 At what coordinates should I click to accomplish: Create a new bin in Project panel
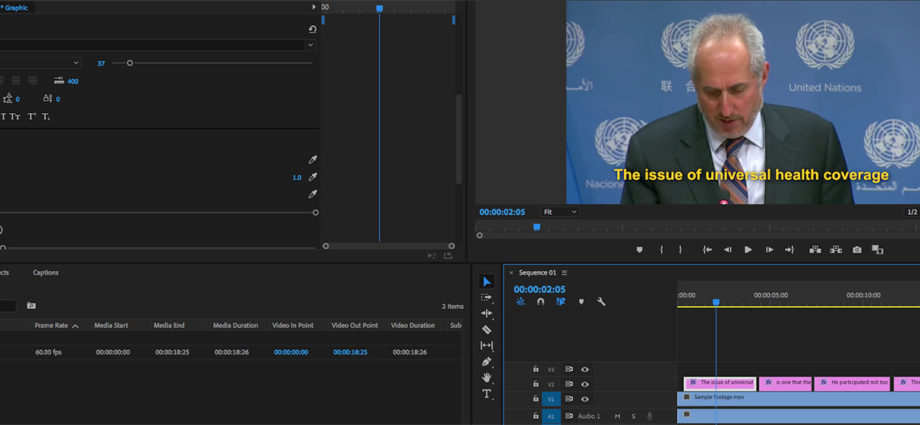(31, 306)
